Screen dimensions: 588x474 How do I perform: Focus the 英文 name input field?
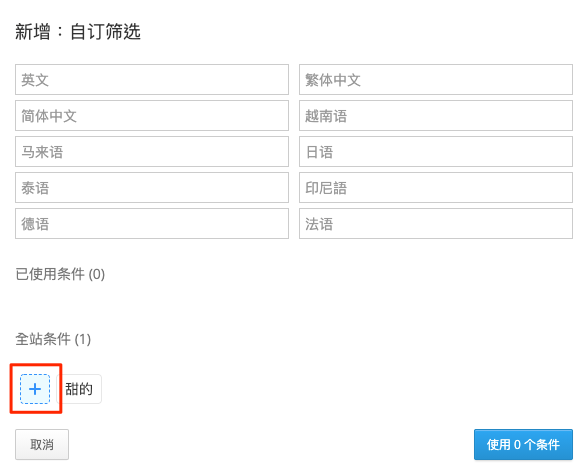[x=152, y=80]
